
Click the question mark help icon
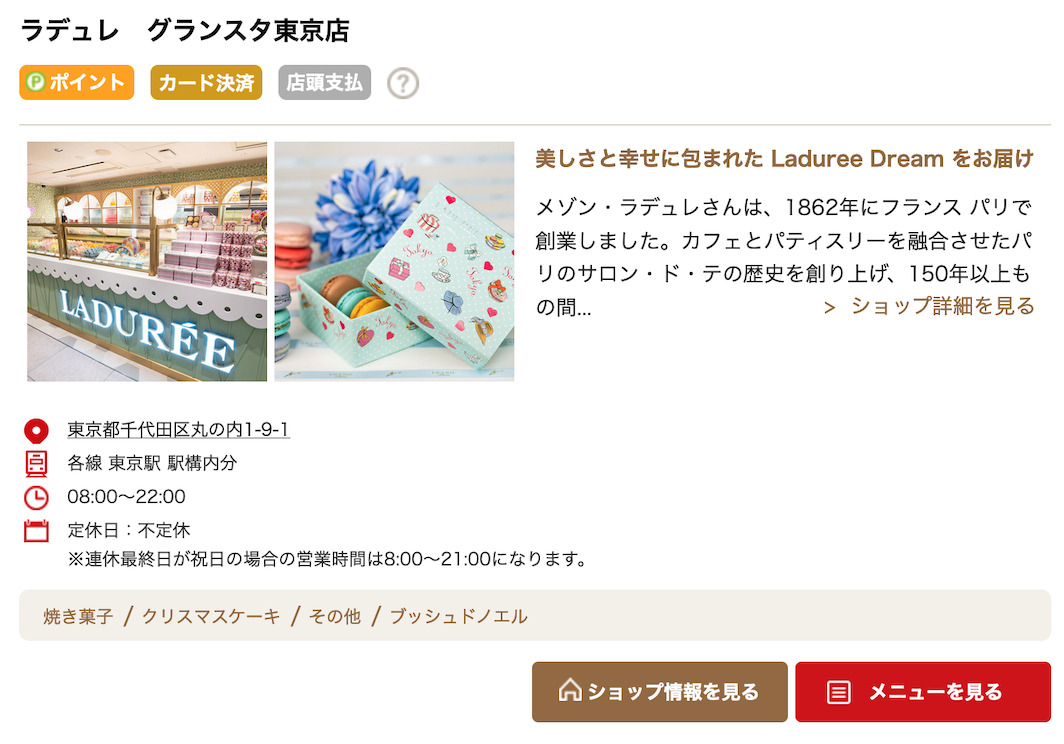click(403, 83)
